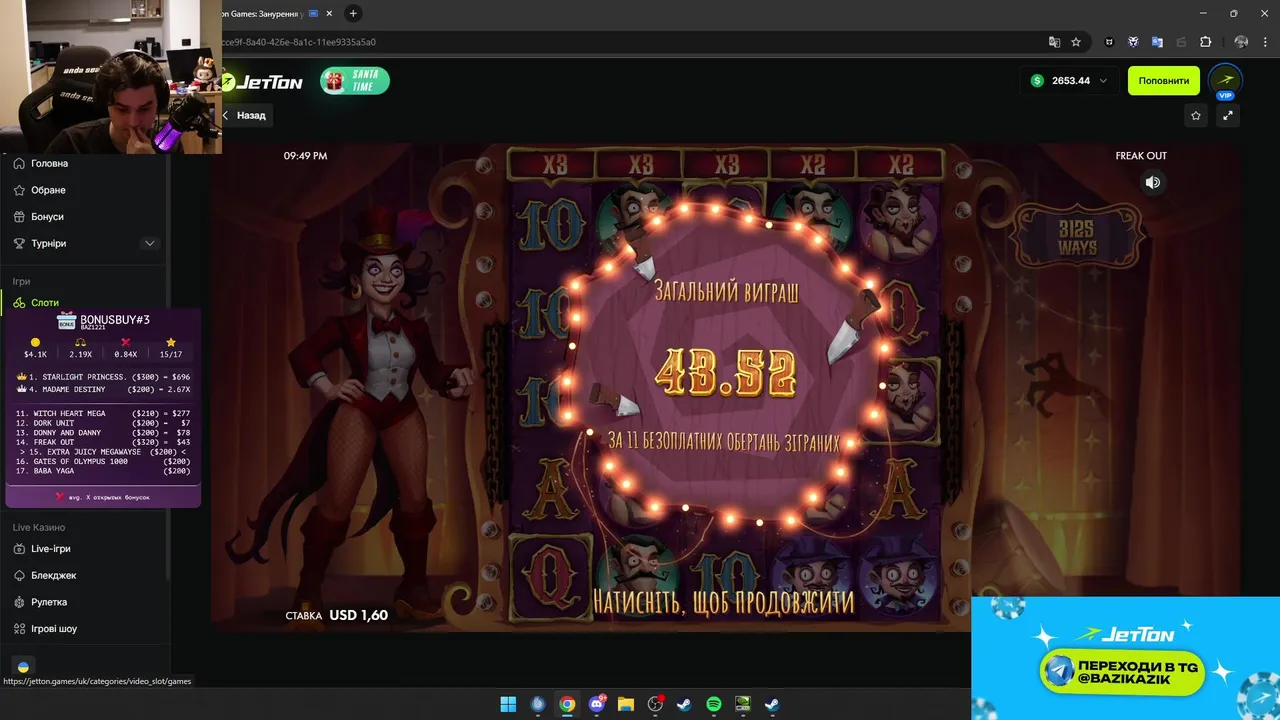Click the 43.52 total win amount

(x=725, y=373)
